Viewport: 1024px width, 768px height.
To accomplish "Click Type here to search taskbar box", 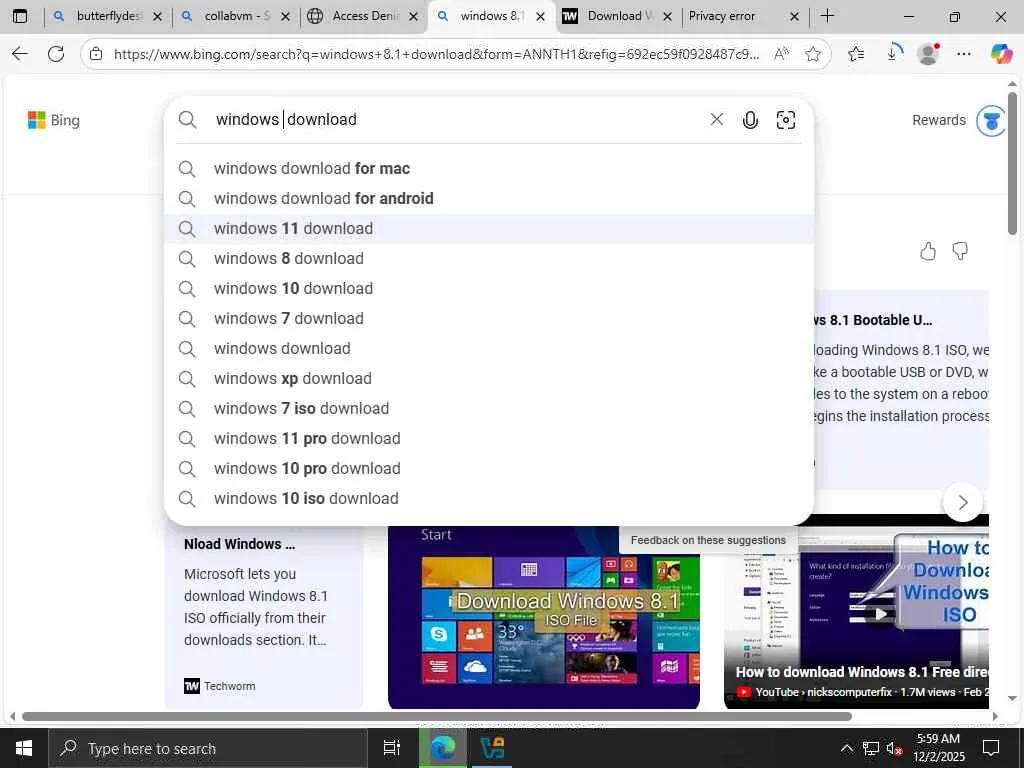I will click(x=208, y=748).
